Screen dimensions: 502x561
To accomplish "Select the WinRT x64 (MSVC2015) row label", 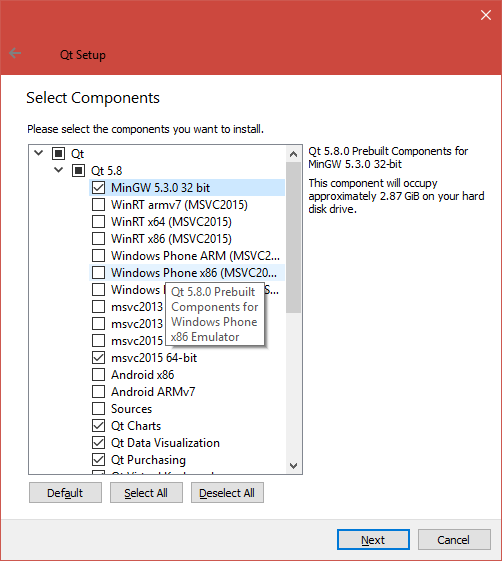I will point(171,222).
